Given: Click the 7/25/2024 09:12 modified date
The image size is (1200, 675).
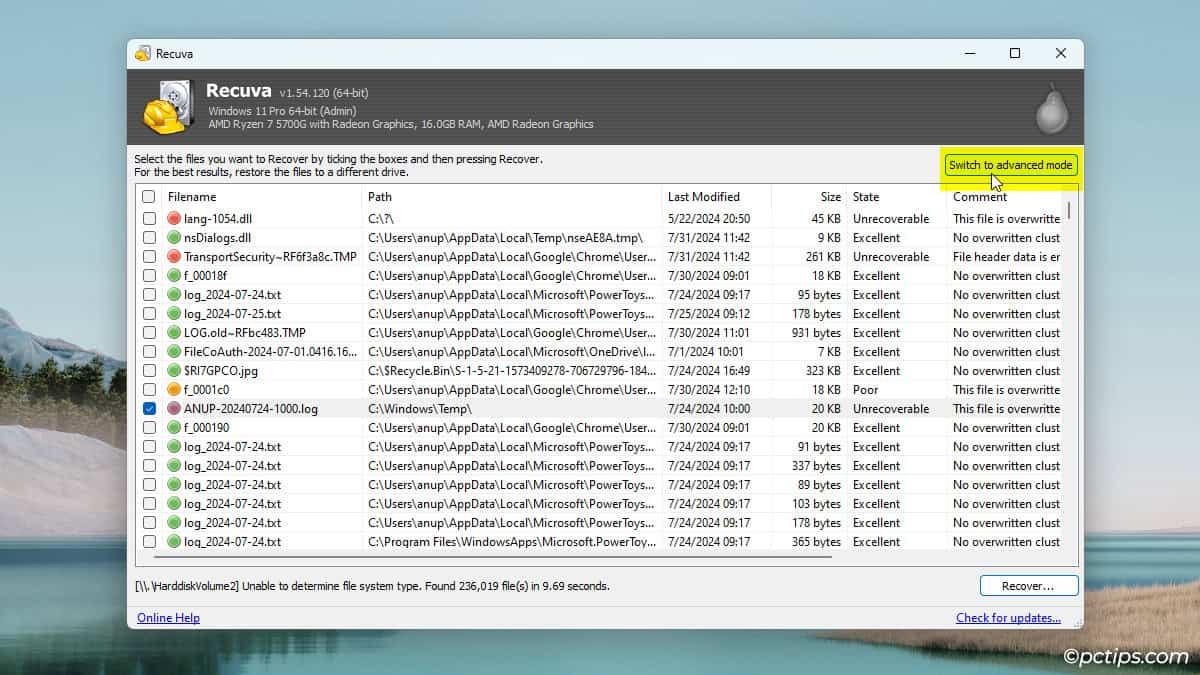Looking at the screenshot, I should [x=709, y=314].
